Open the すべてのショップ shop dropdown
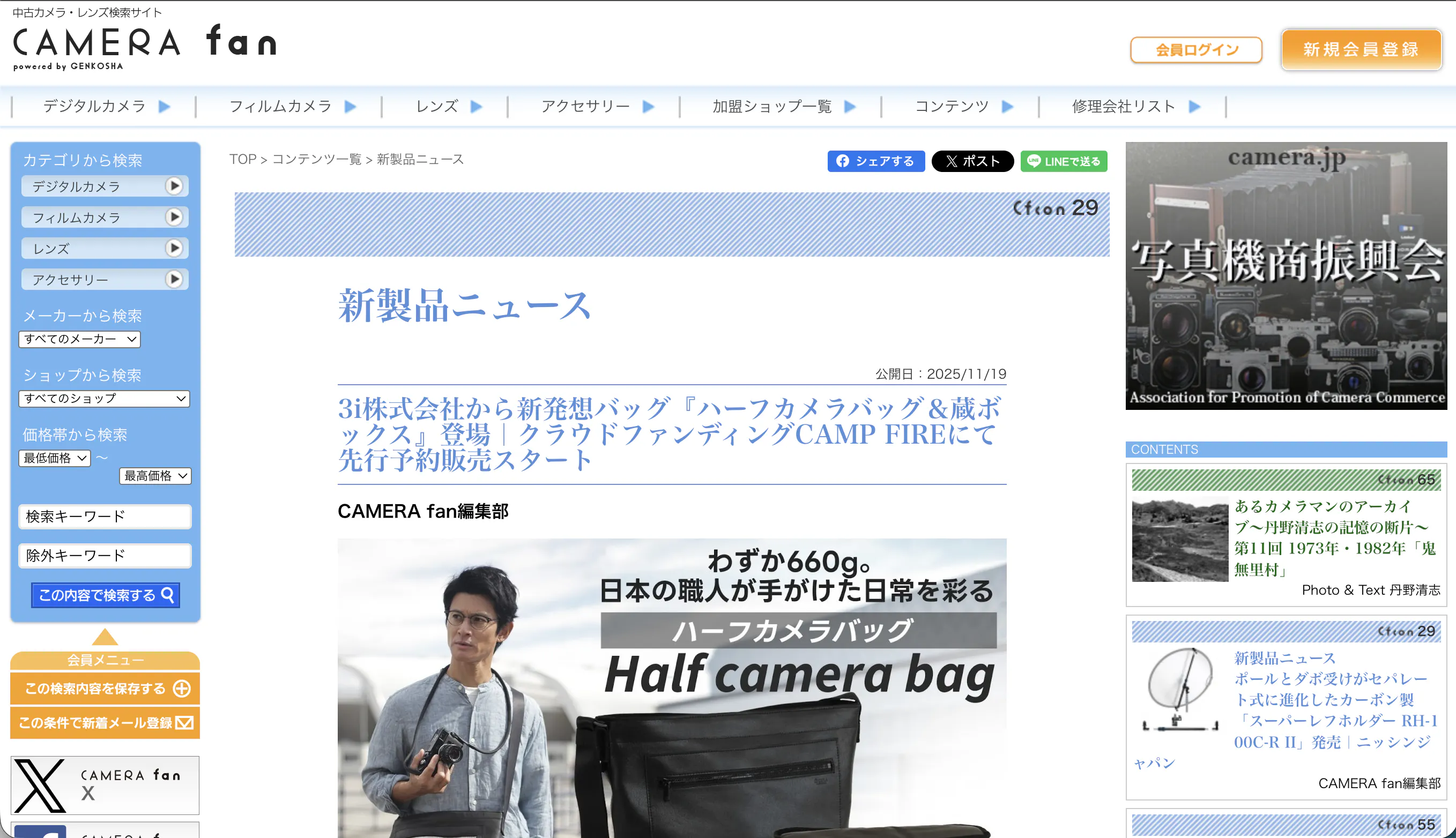 point(104,398)
